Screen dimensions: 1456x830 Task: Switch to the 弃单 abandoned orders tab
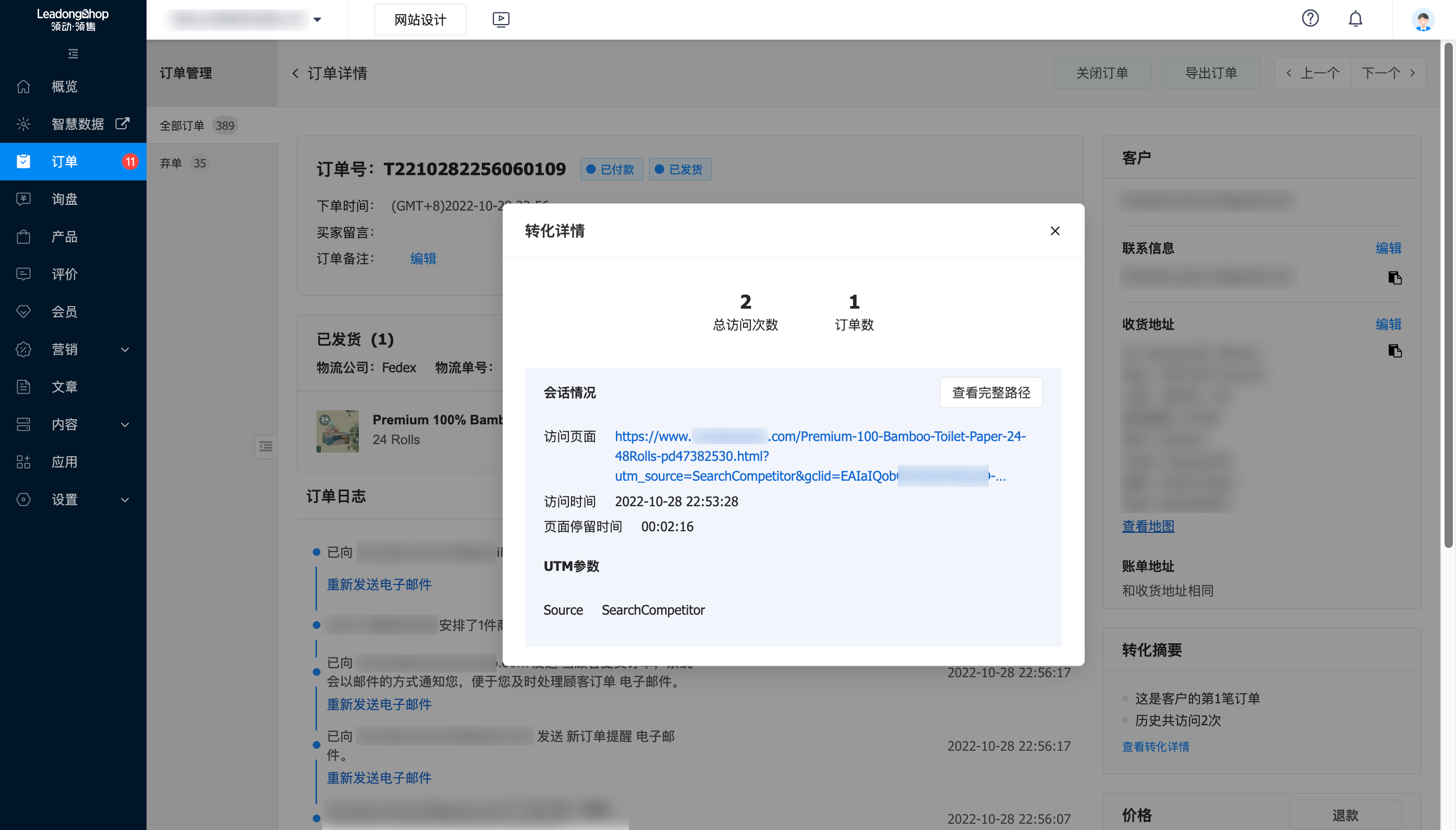171,163
